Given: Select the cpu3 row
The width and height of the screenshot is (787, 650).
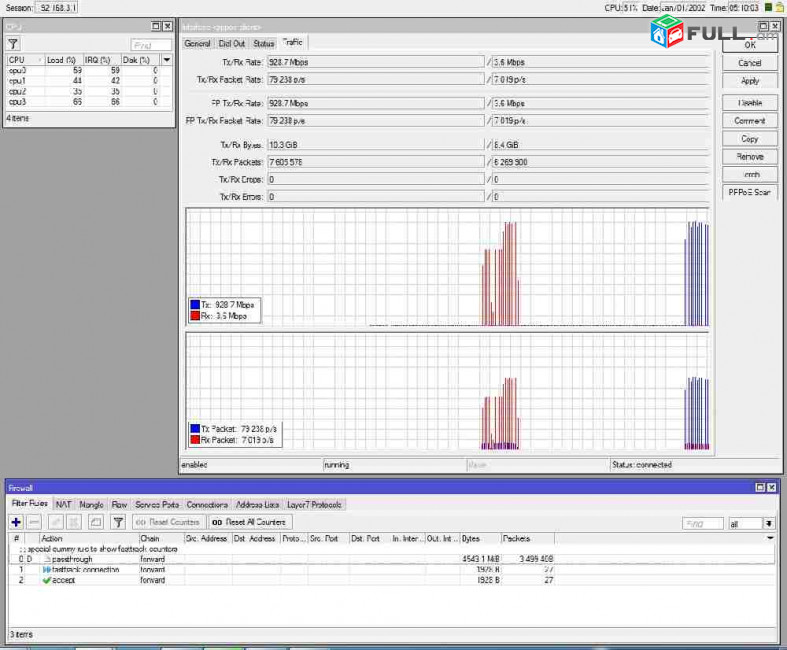Looking at the screenshot, I should click(89, 102).
